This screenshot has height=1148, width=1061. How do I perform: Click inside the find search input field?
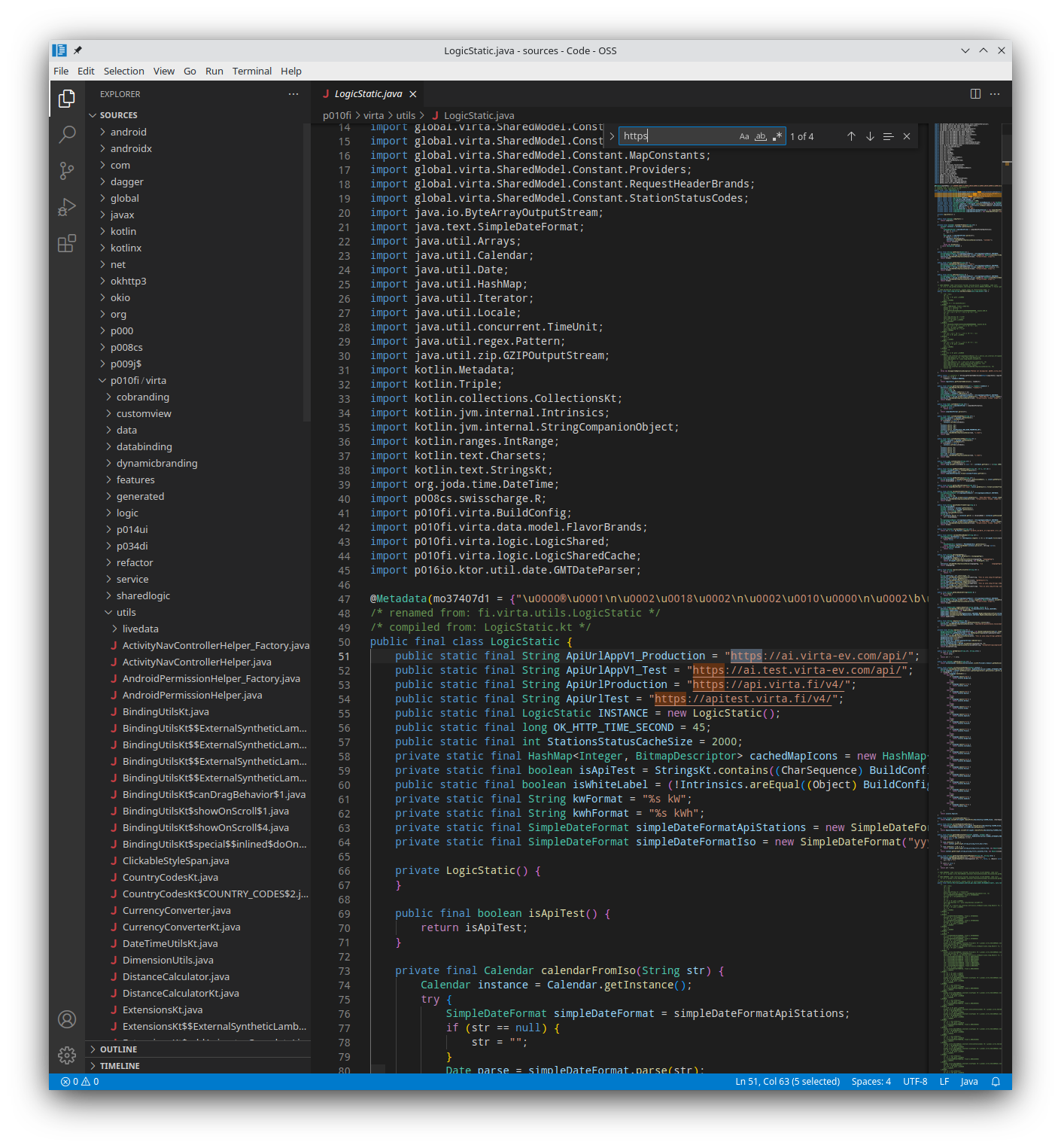(677, 136)
